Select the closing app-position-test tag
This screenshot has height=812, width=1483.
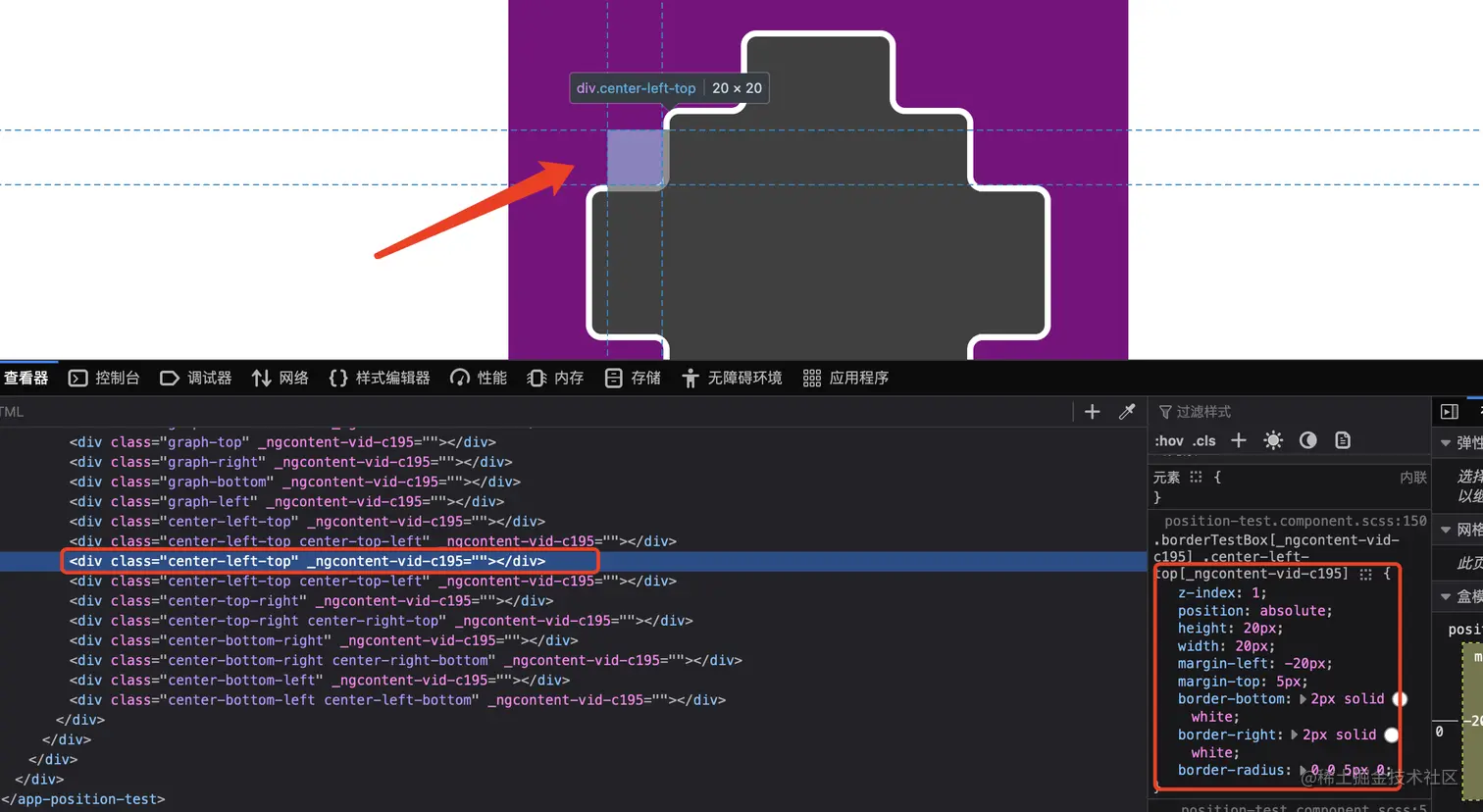tap(82, 799)
